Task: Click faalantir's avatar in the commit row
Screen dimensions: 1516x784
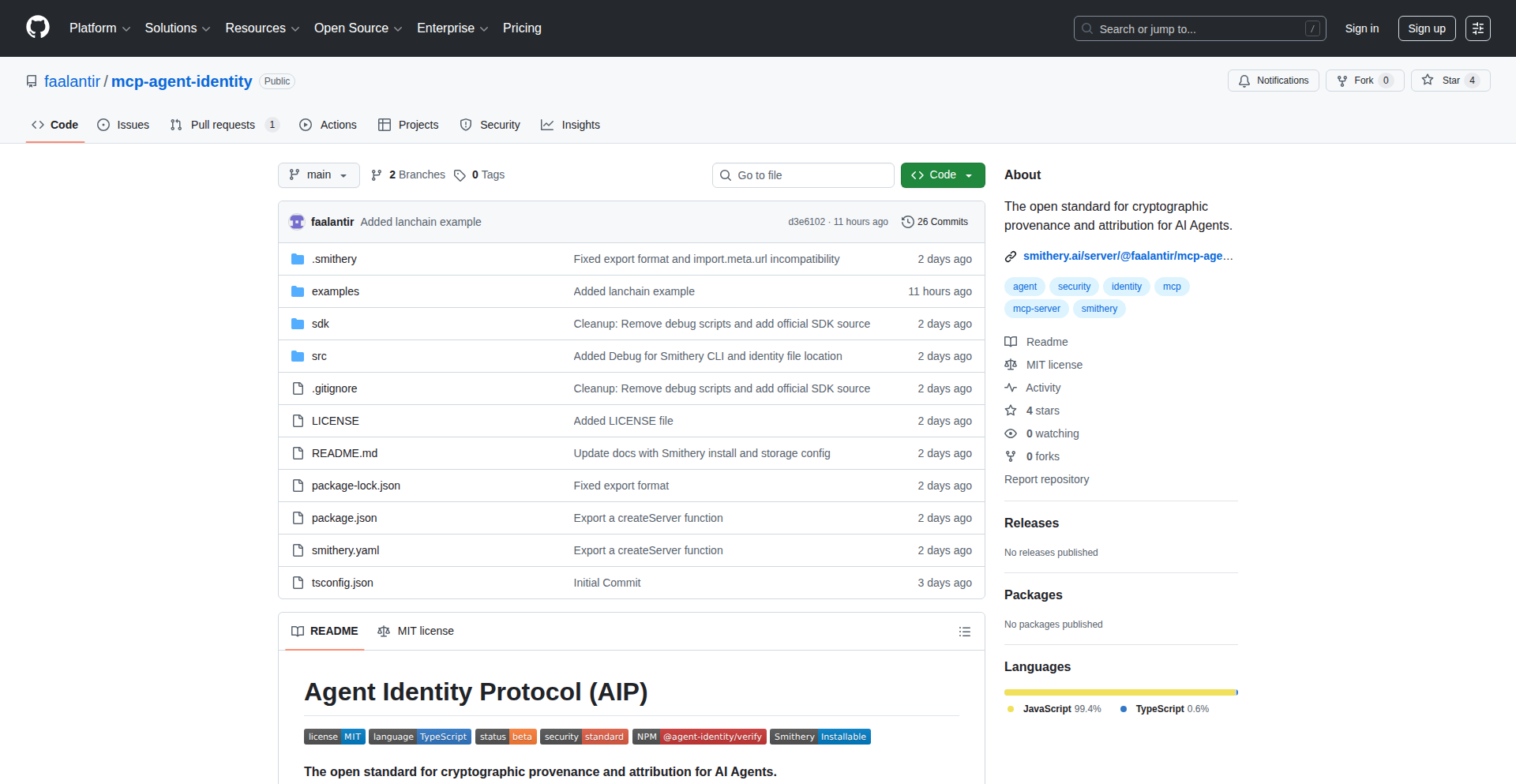Action: (x=297, y=222)
